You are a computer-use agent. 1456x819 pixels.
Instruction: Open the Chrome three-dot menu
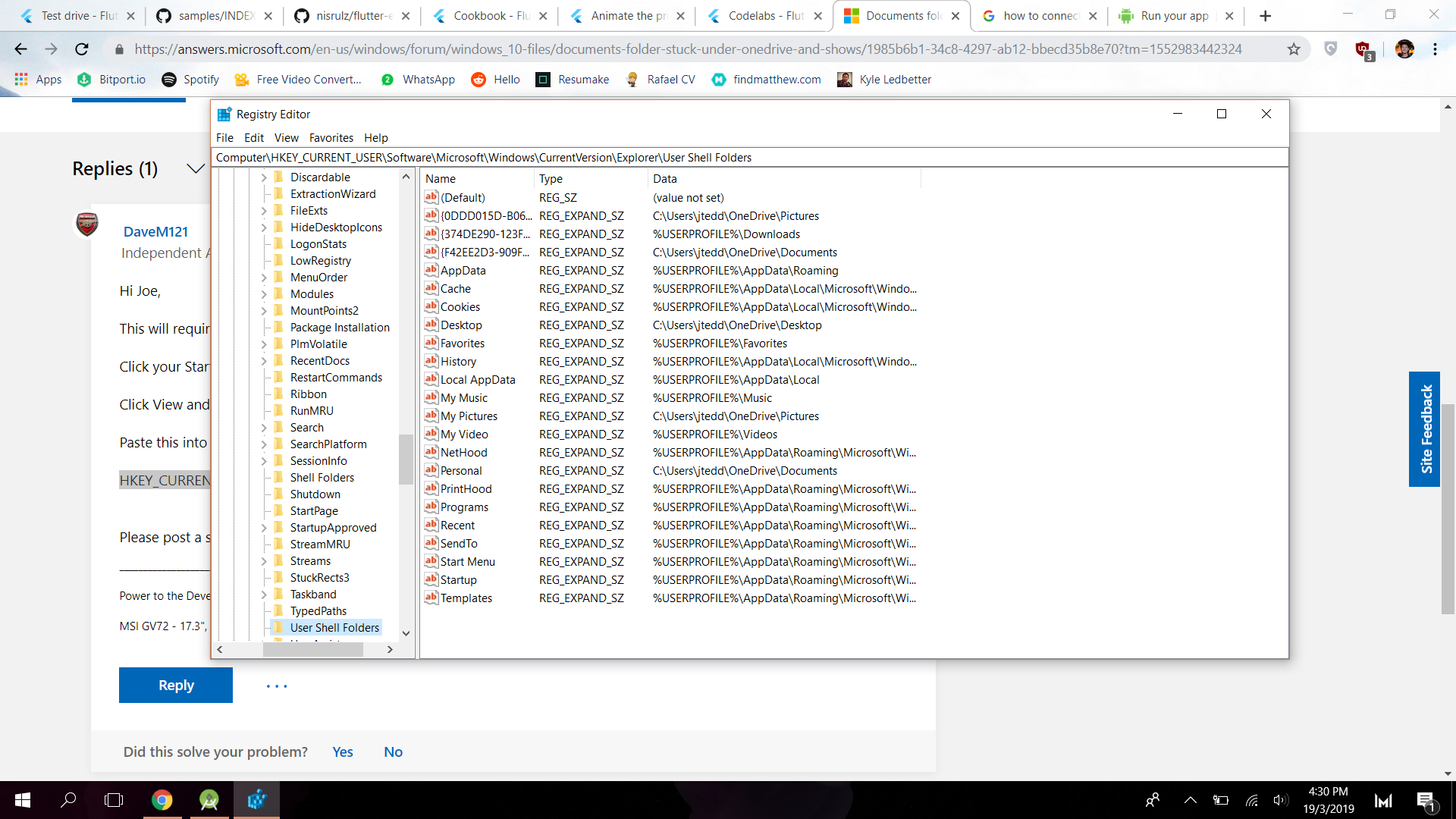point(1435,49)
